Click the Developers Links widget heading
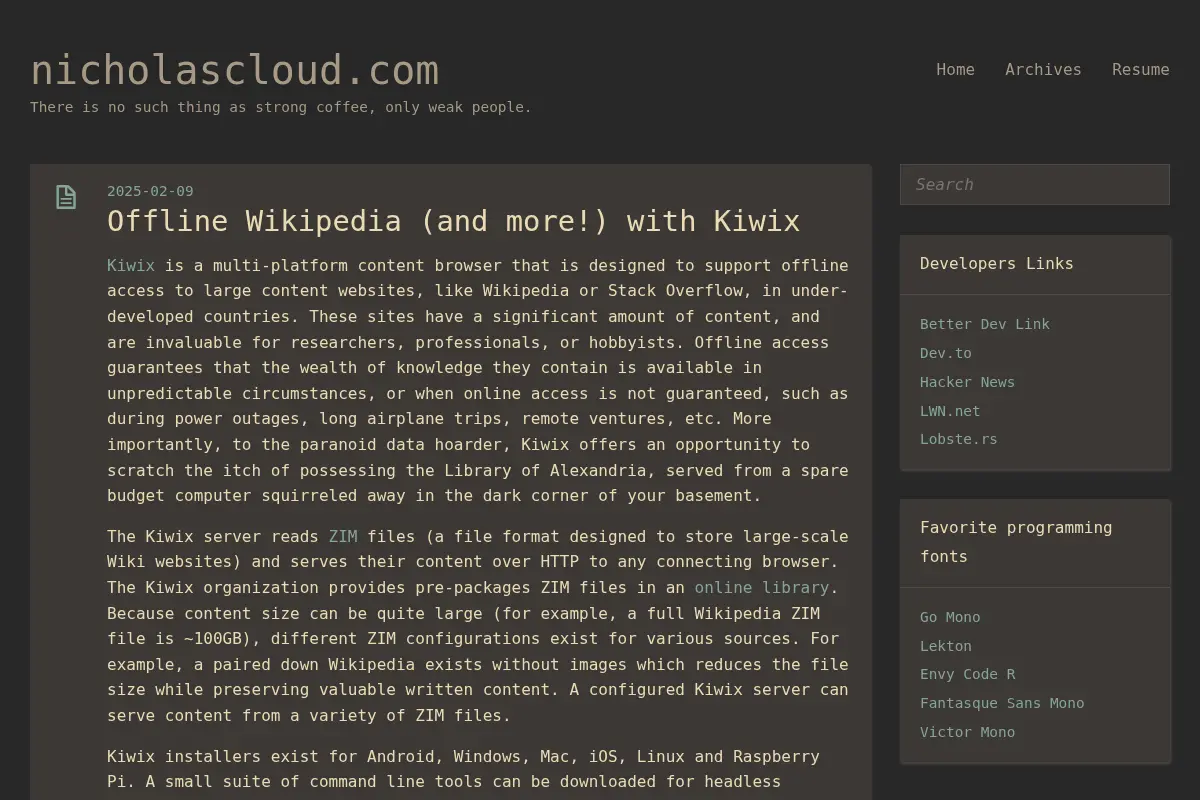1200x800 pixels. pyautogui.click(x=997, y=264)
